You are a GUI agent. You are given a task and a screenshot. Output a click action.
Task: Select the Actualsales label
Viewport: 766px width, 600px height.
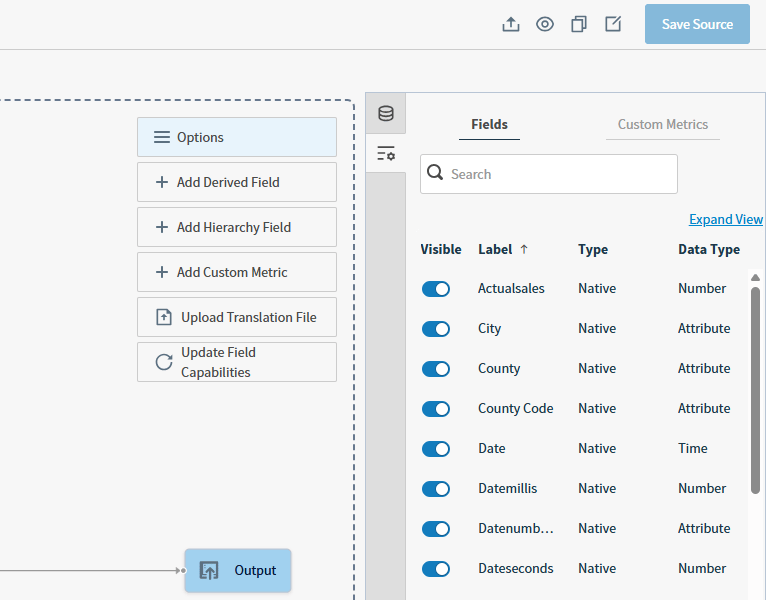511,288
